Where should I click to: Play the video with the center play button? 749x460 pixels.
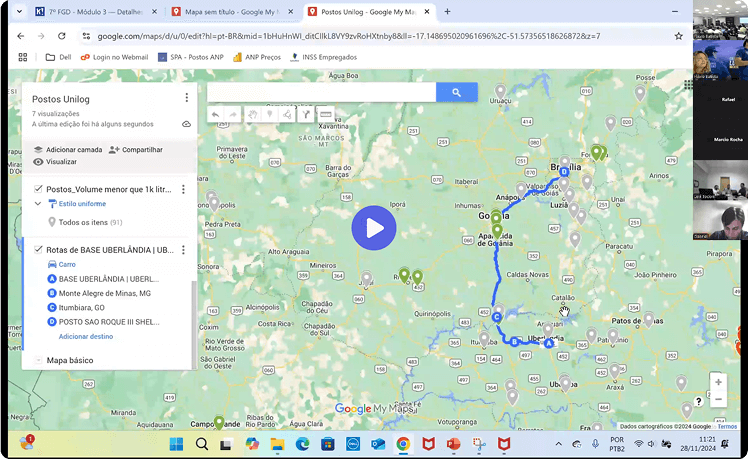coord(374,228)
